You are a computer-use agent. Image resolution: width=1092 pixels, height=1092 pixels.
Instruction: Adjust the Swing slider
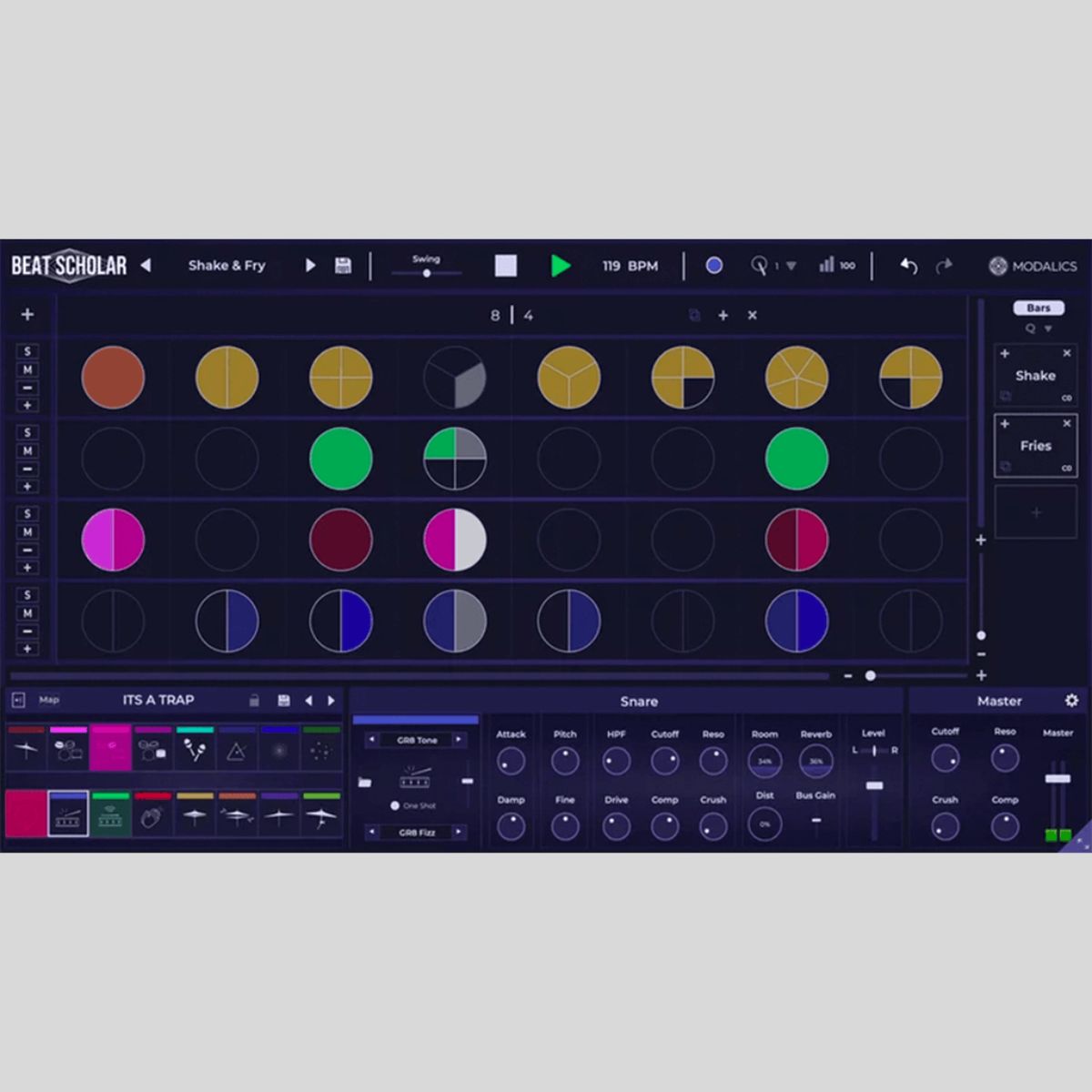(x=426, y=272)
